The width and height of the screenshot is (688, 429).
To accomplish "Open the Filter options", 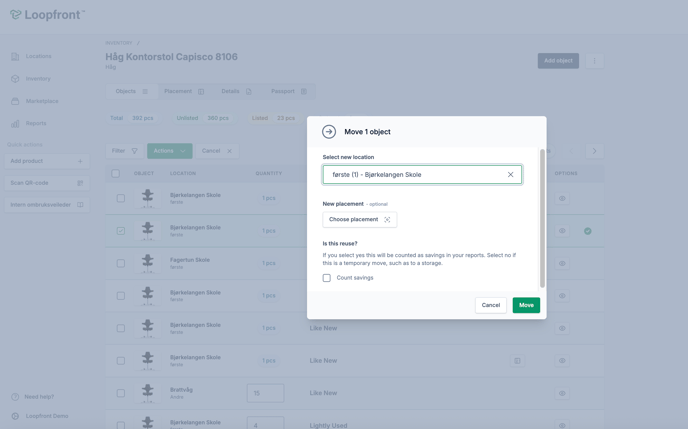I will 125,151.
